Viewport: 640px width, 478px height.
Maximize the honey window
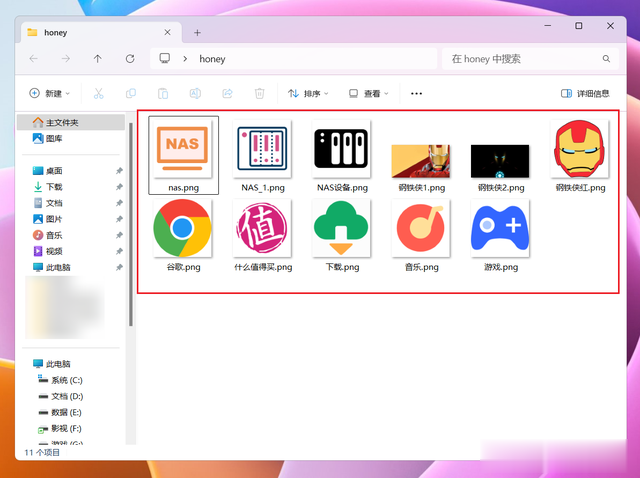[x=579, y=26]
